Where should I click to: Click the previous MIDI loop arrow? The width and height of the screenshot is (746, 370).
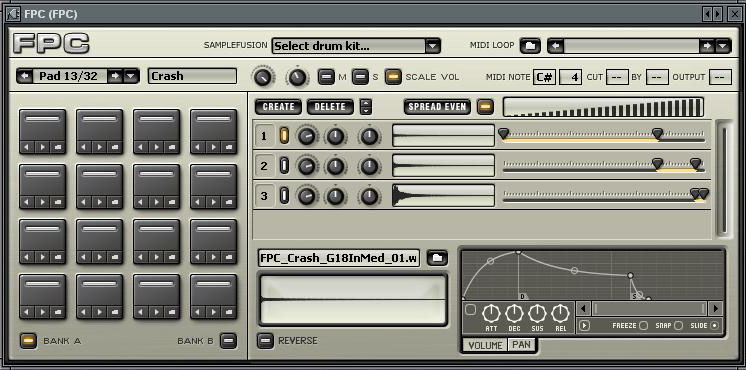(x=556, y=46)
